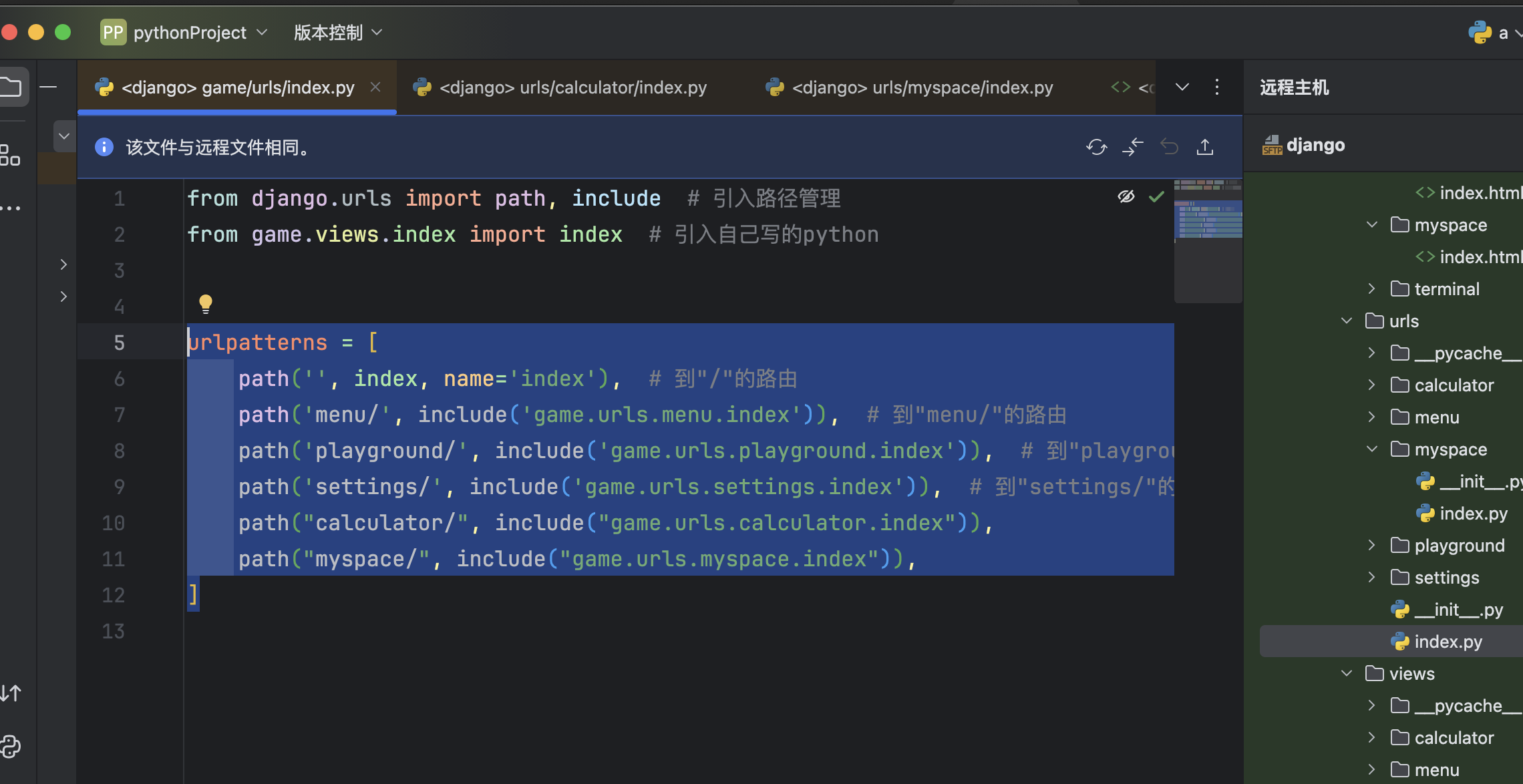Image resolution: width=1523 pixels, height=784 pixels.
Task: Toggle the reader mode eye icon
Action: coord(1126,197)
